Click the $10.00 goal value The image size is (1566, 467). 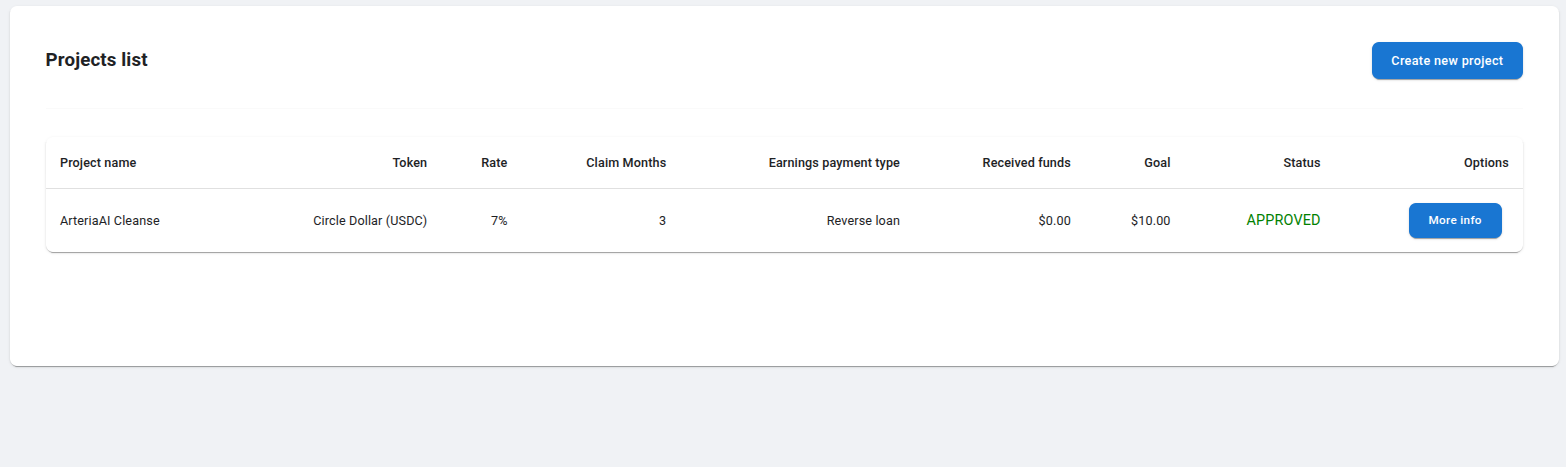[1150, 221]
